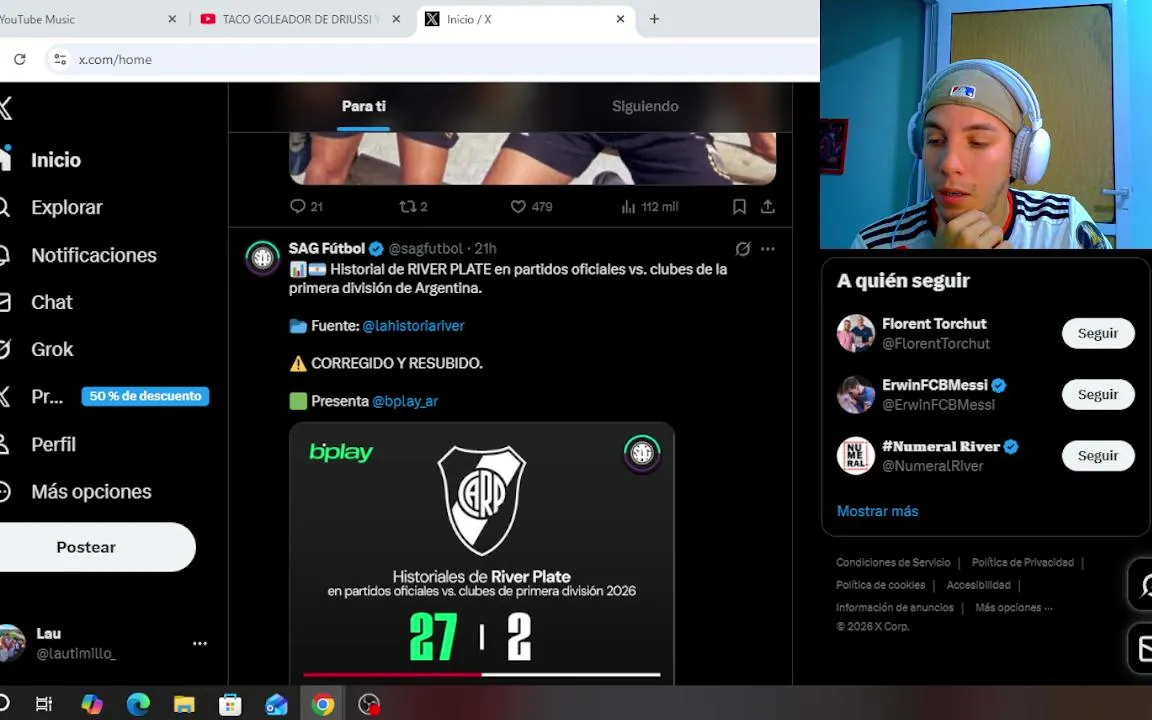The height and width of the screenshot is (720, 1152).
Task: Click the SAG Fútbol profile avatar
Action: pos(262,258)
